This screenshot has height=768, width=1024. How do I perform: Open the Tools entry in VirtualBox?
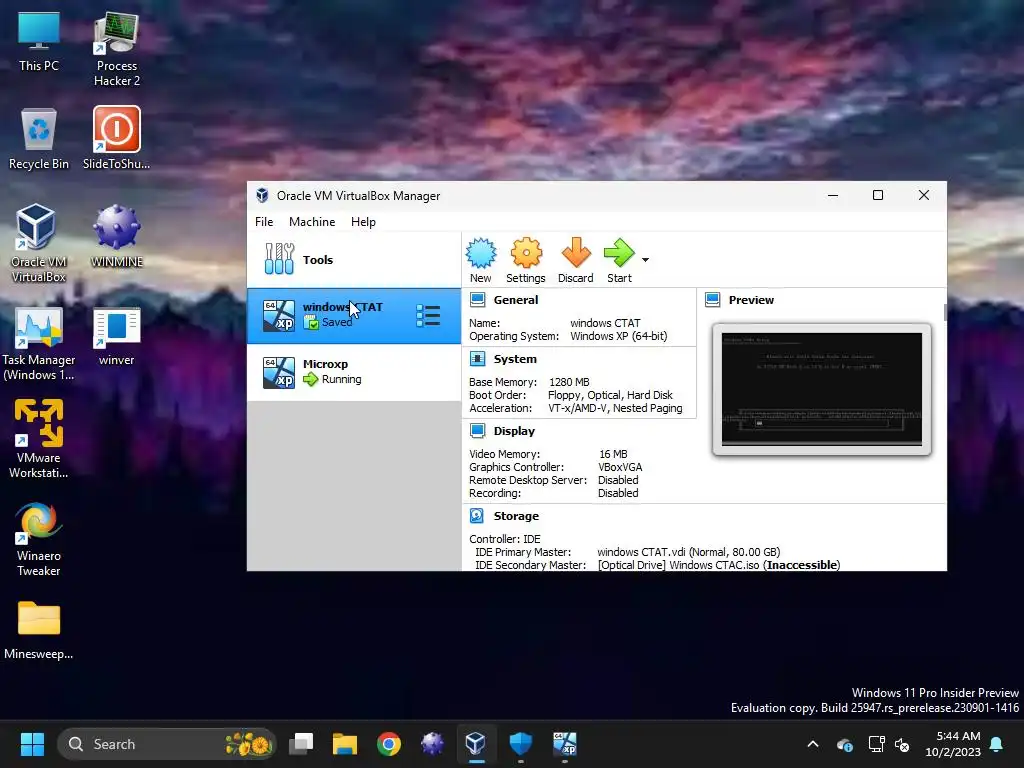(353, 259)
